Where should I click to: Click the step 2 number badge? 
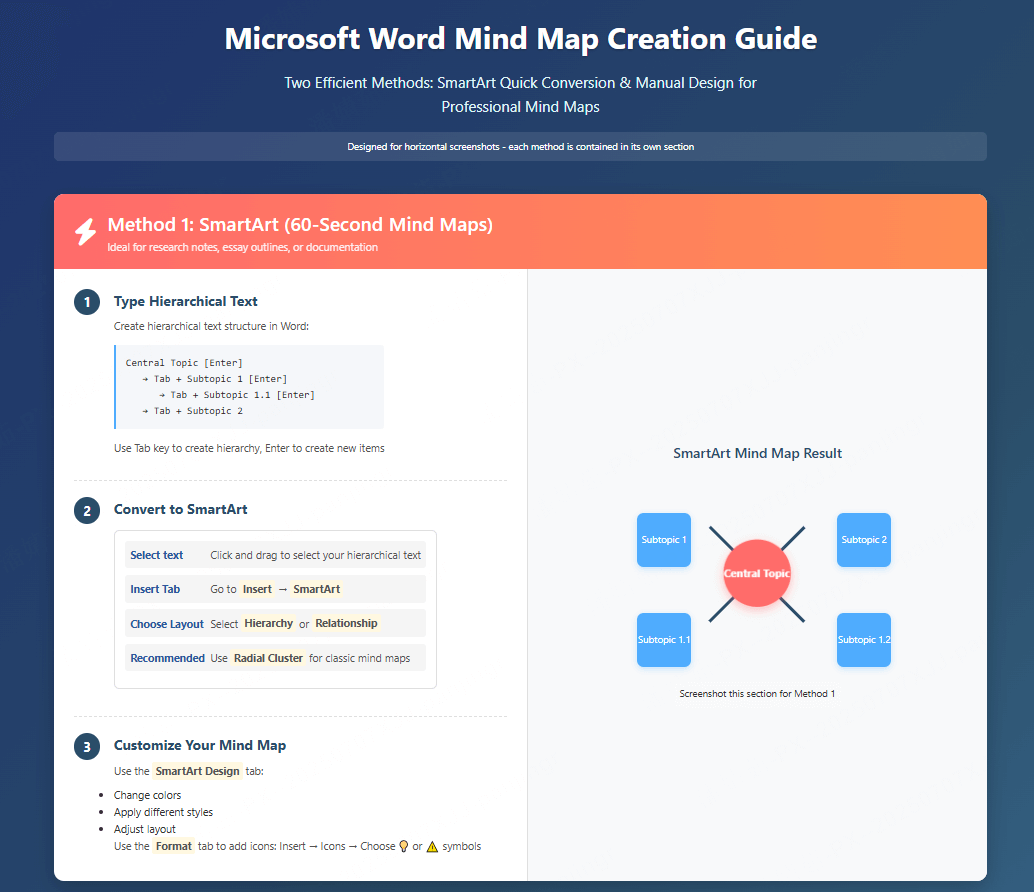(87, 510)
